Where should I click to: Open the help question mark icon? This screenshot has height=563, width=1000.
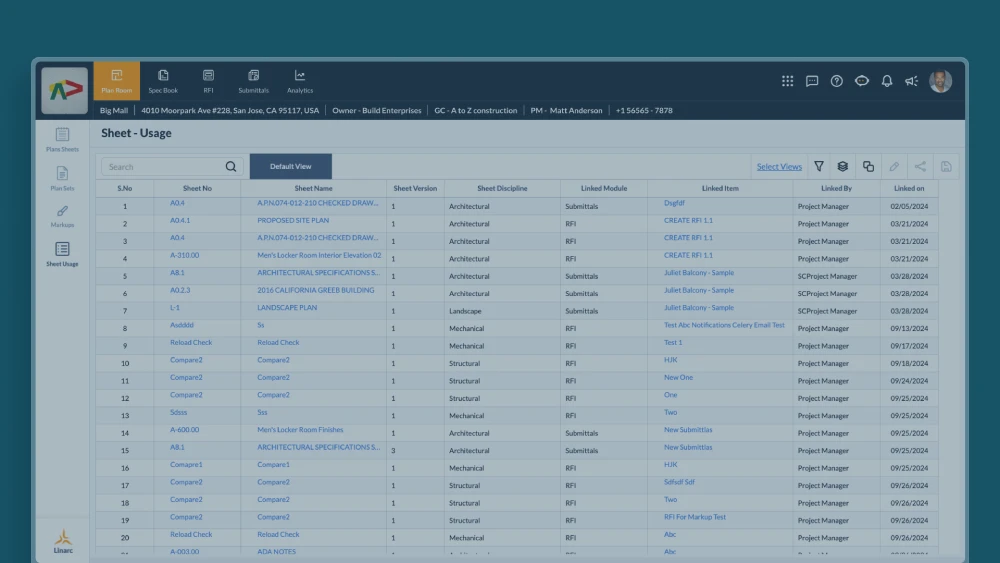tap(837, 81)
